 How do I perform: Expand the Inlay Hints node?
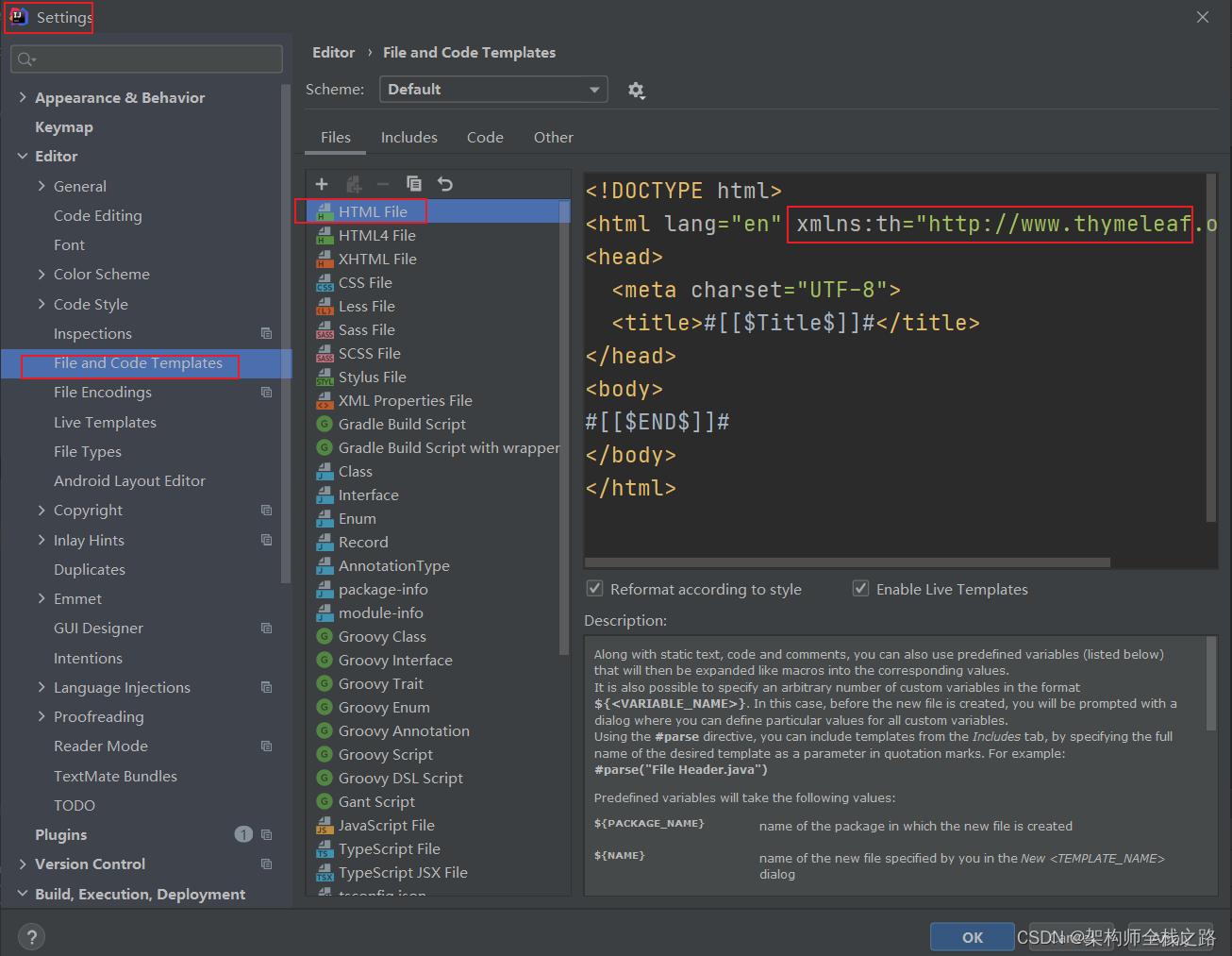coord(42,540)
